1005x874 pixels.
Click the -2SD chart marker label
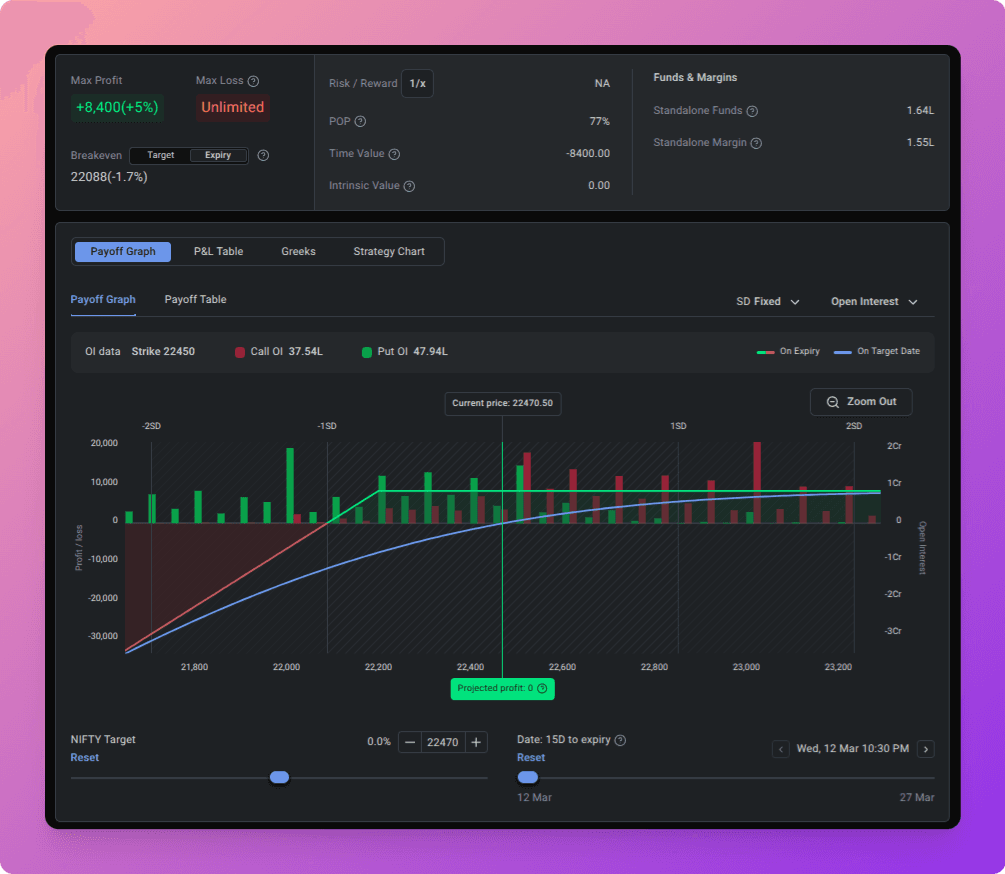(x=151, y=426)
